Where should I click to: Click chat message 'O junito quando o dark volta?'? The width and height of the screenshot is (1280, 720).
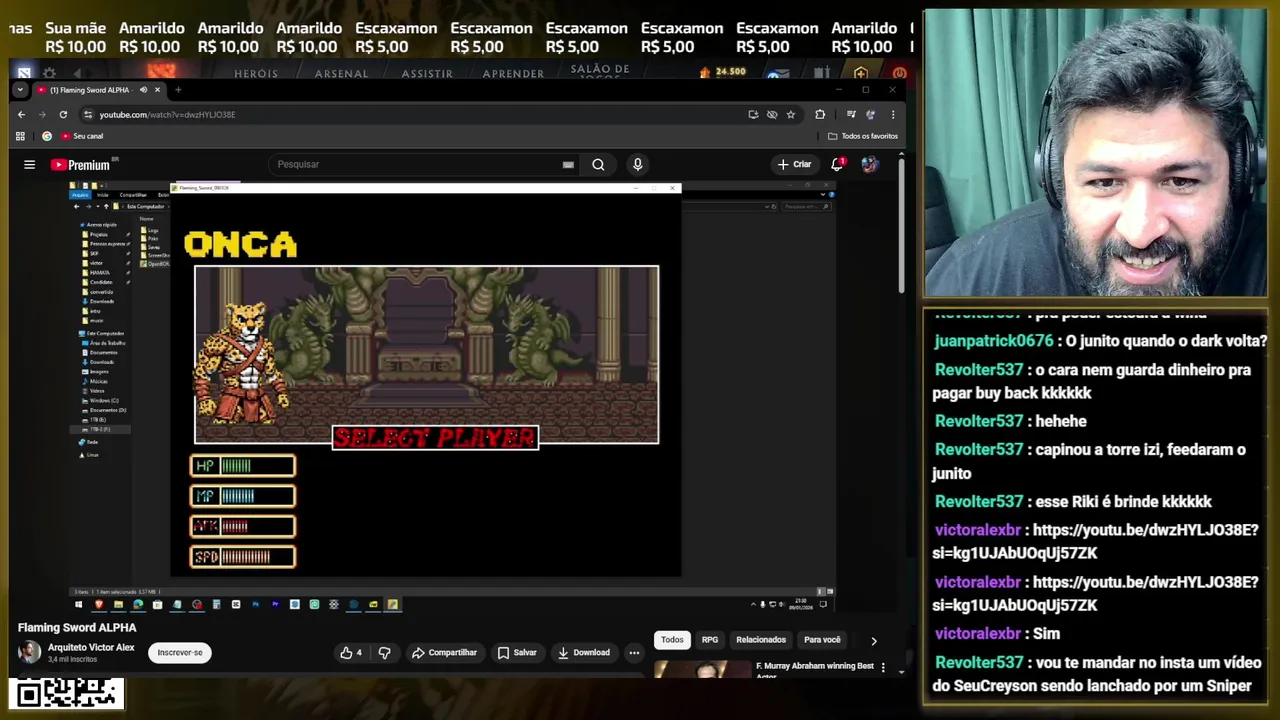1100,341
